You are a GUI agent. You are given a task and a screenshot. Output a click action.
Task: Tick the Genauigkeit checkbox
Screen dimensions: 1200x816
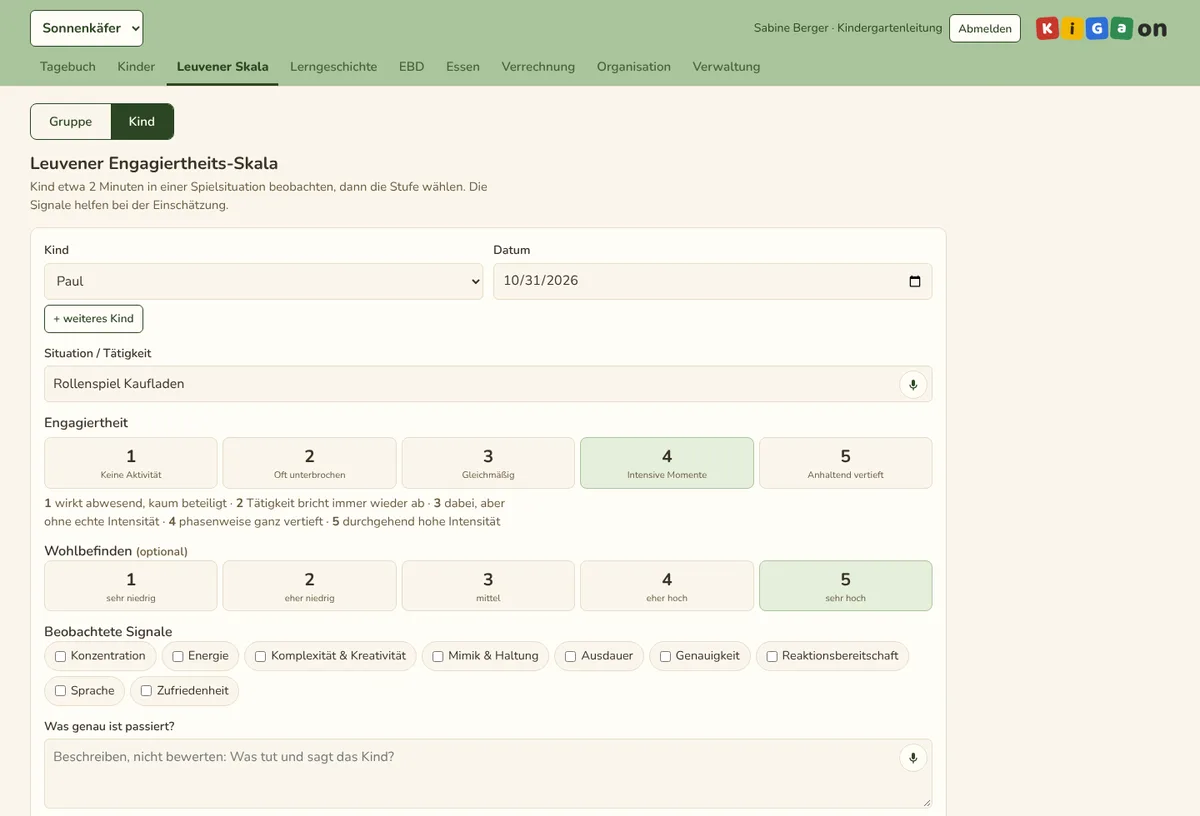666,656
